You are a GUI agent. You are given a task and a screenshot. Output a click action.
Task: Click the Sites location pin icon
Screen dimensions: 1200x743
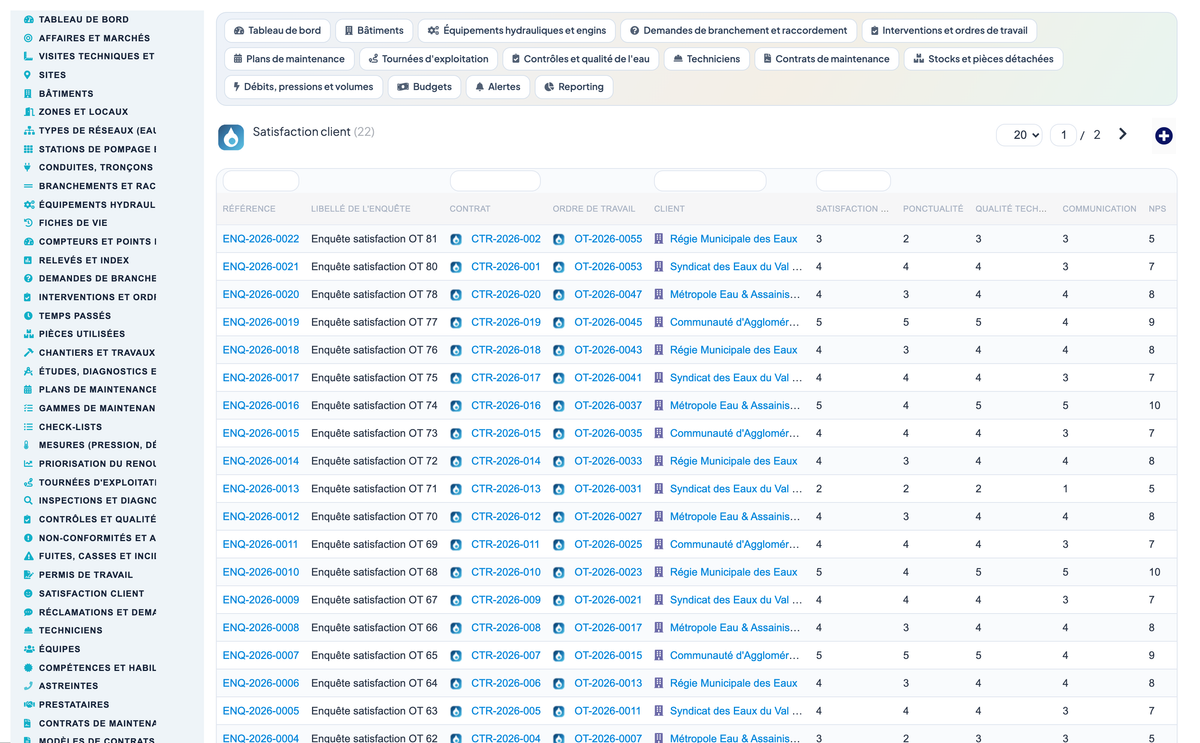tap(28, 75)
